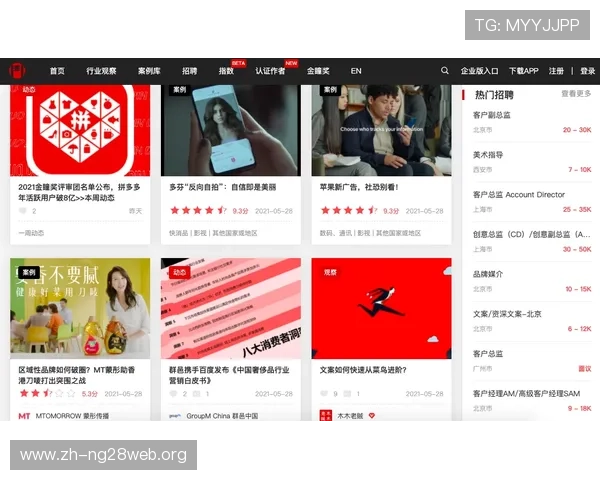
Task: Click the heart badge beside 木木老贼
Action: 372,416
